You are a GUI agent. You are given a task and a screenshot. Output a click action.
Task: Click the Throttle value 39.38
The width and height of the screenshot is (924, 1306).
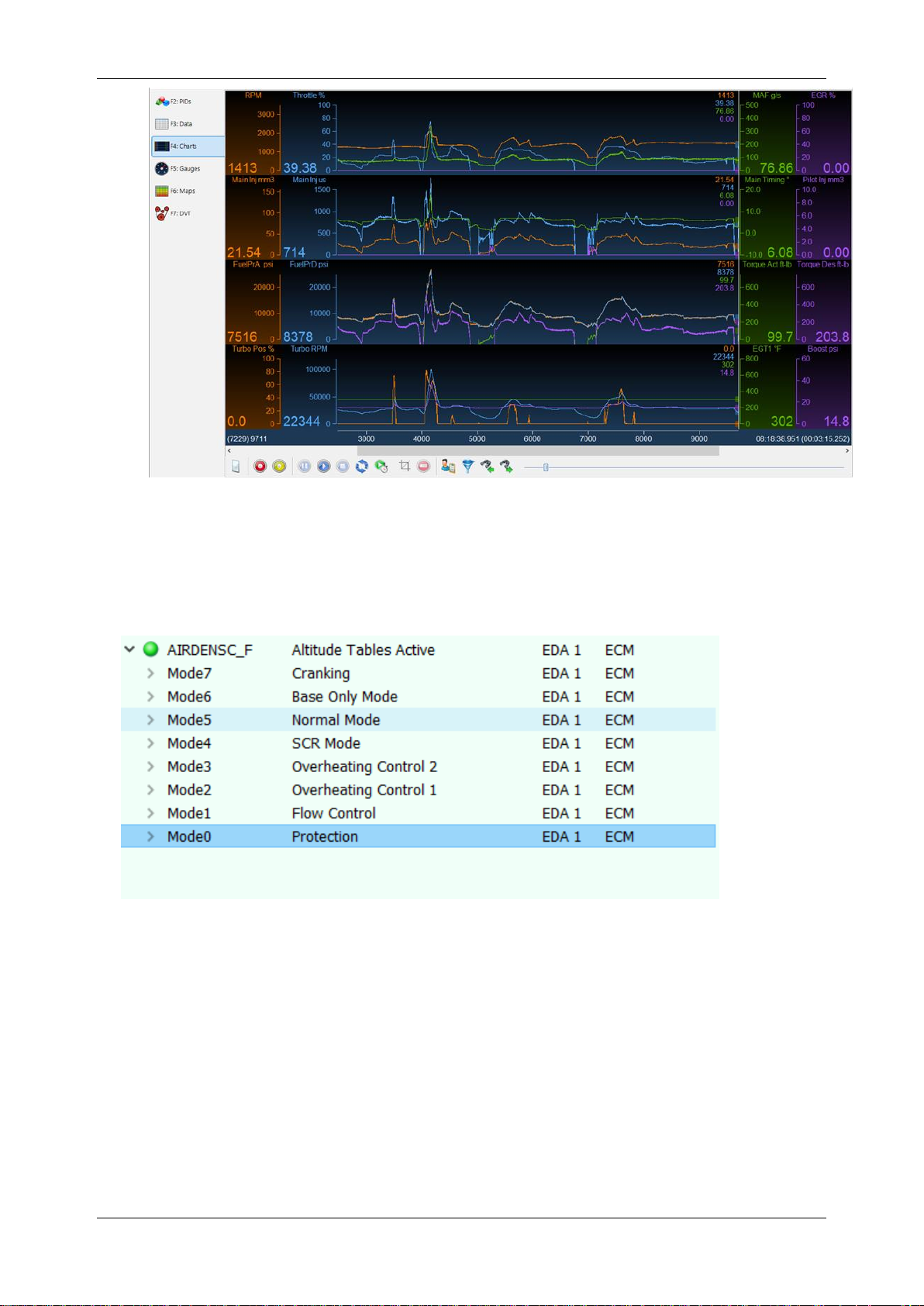pos(300,167)
